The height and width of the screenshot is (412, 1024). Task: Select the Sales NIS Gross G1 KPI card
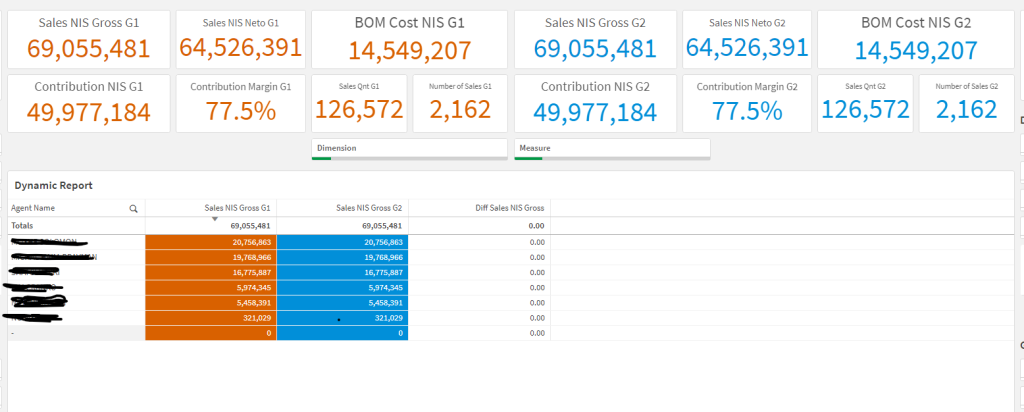[x=89, y=39]
